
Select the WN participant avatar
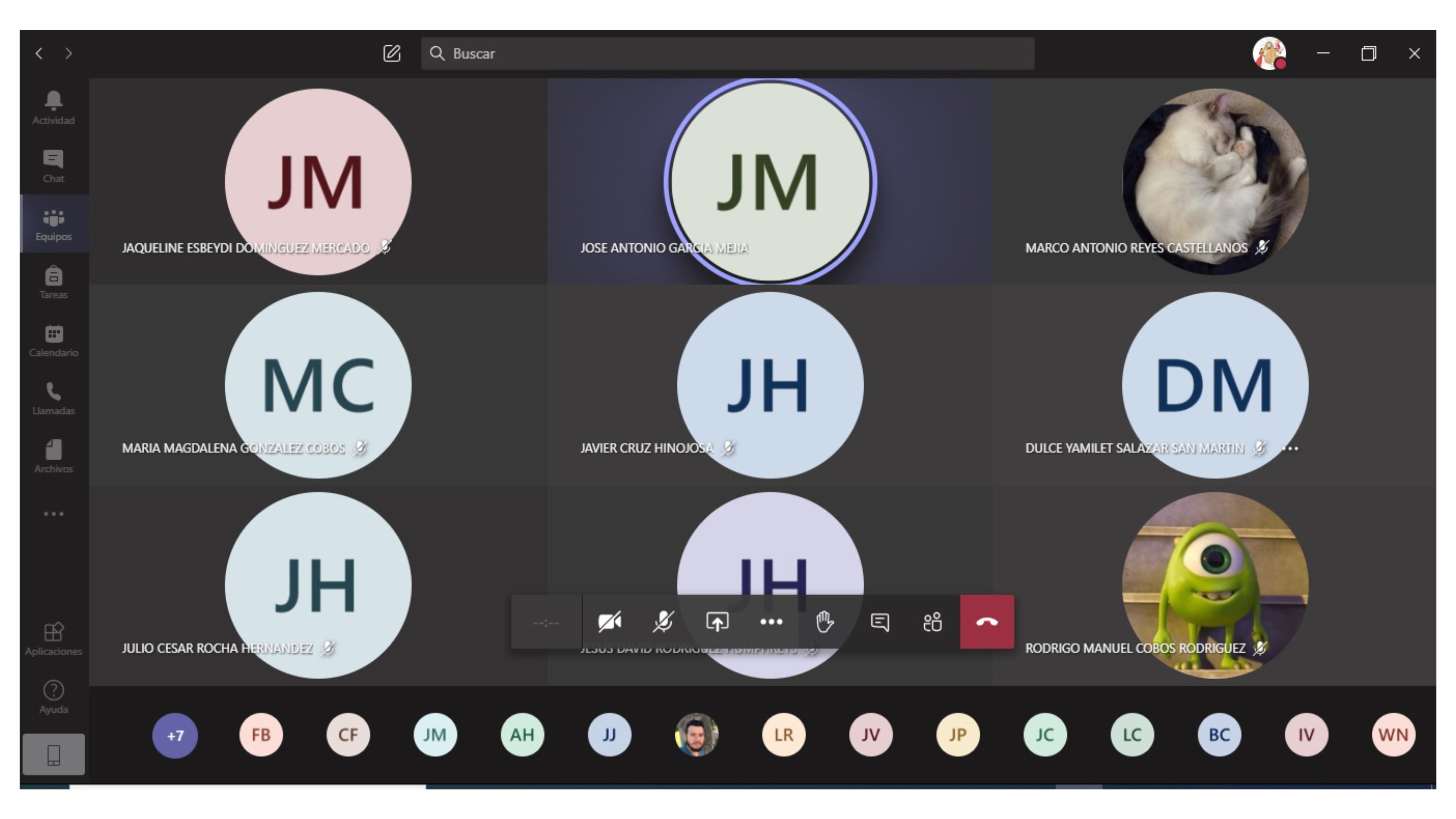(x=1393, y=735)
